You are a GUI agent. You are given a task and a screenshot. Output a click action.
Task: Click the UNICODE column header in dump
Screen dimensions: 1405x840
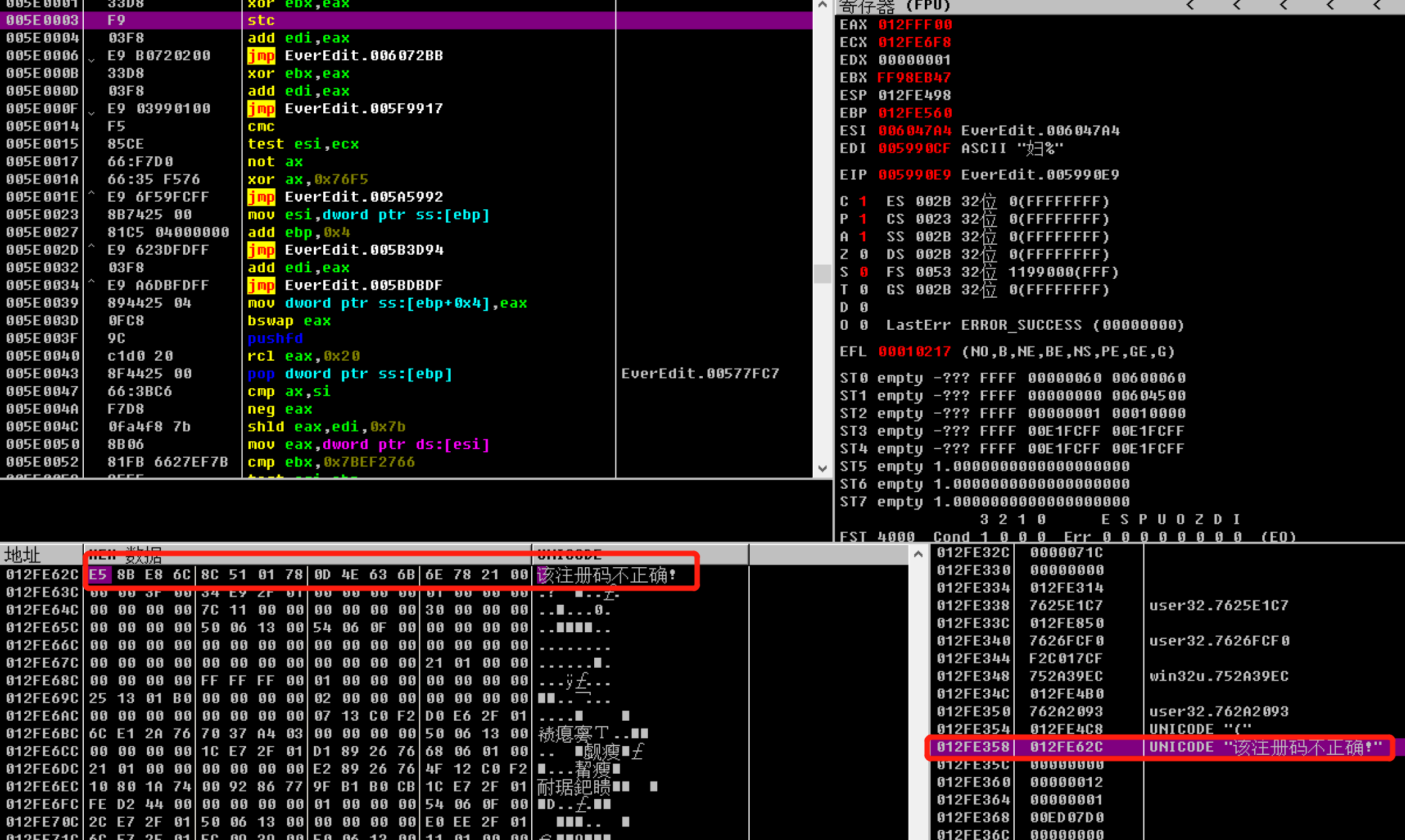640,554
